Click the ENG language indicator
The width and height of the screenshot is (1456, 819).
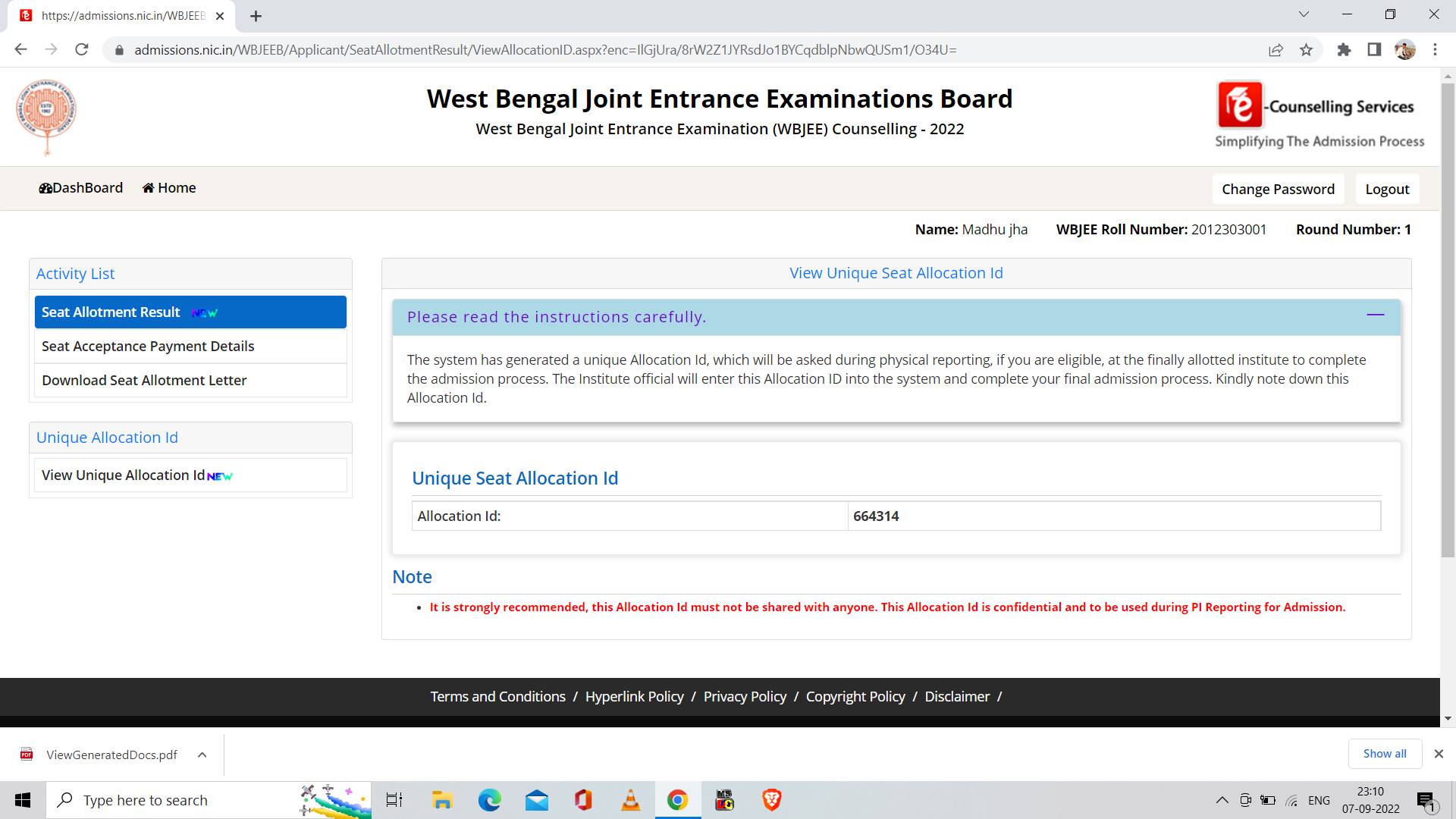tap(1319, 800)
